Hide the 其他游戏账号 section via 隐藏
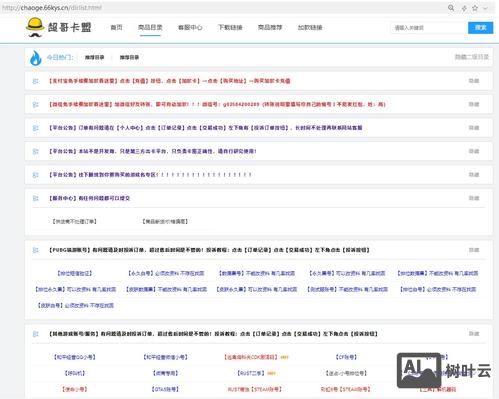 pos(474,334)
